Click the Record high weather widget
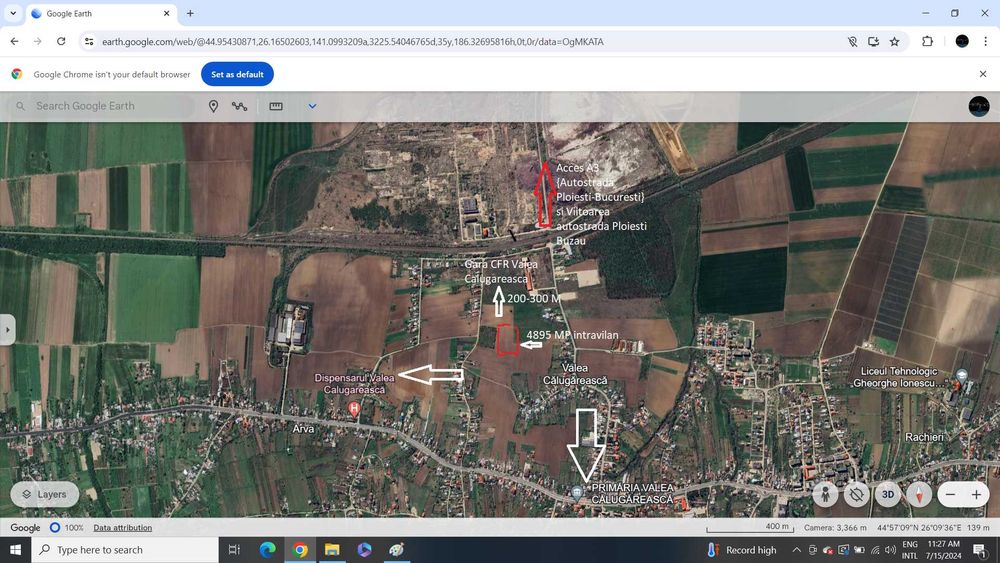Viewport: 1000px width, 563px height. [742, 550]
